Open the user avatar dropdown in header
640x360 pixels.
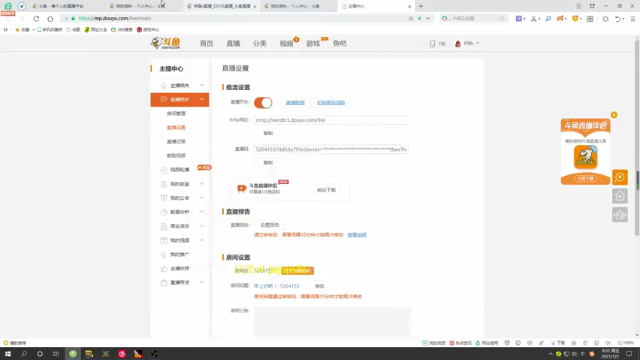click(x=467, y=43)
